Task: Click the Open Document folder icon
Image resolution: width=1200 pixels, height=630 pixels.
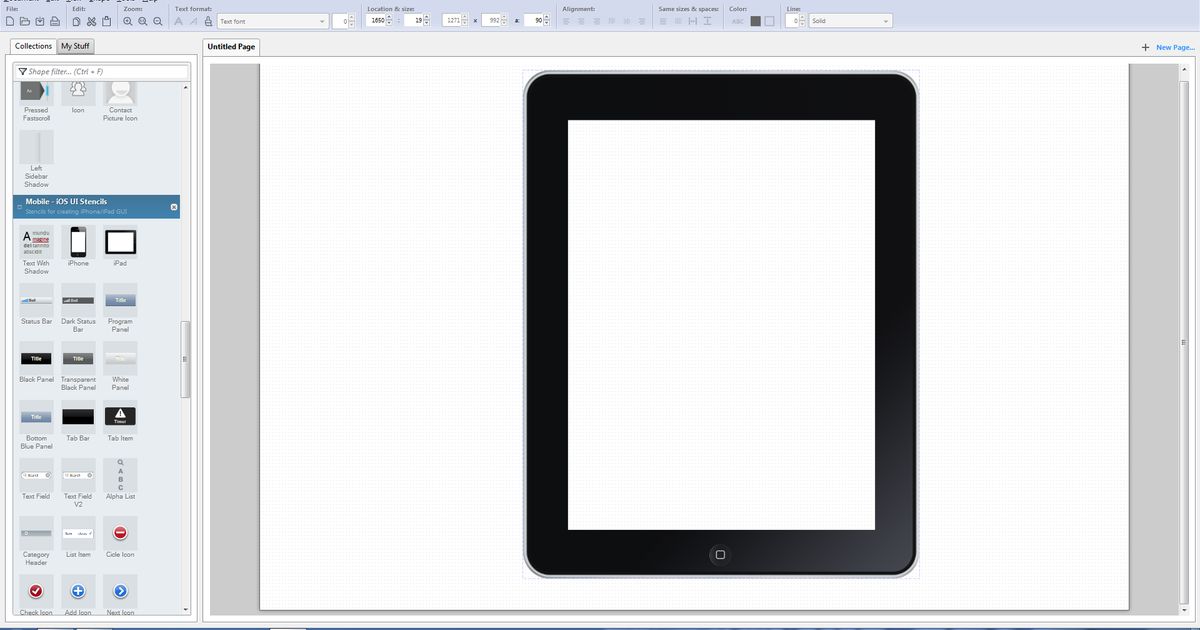Action: [25, 21]
